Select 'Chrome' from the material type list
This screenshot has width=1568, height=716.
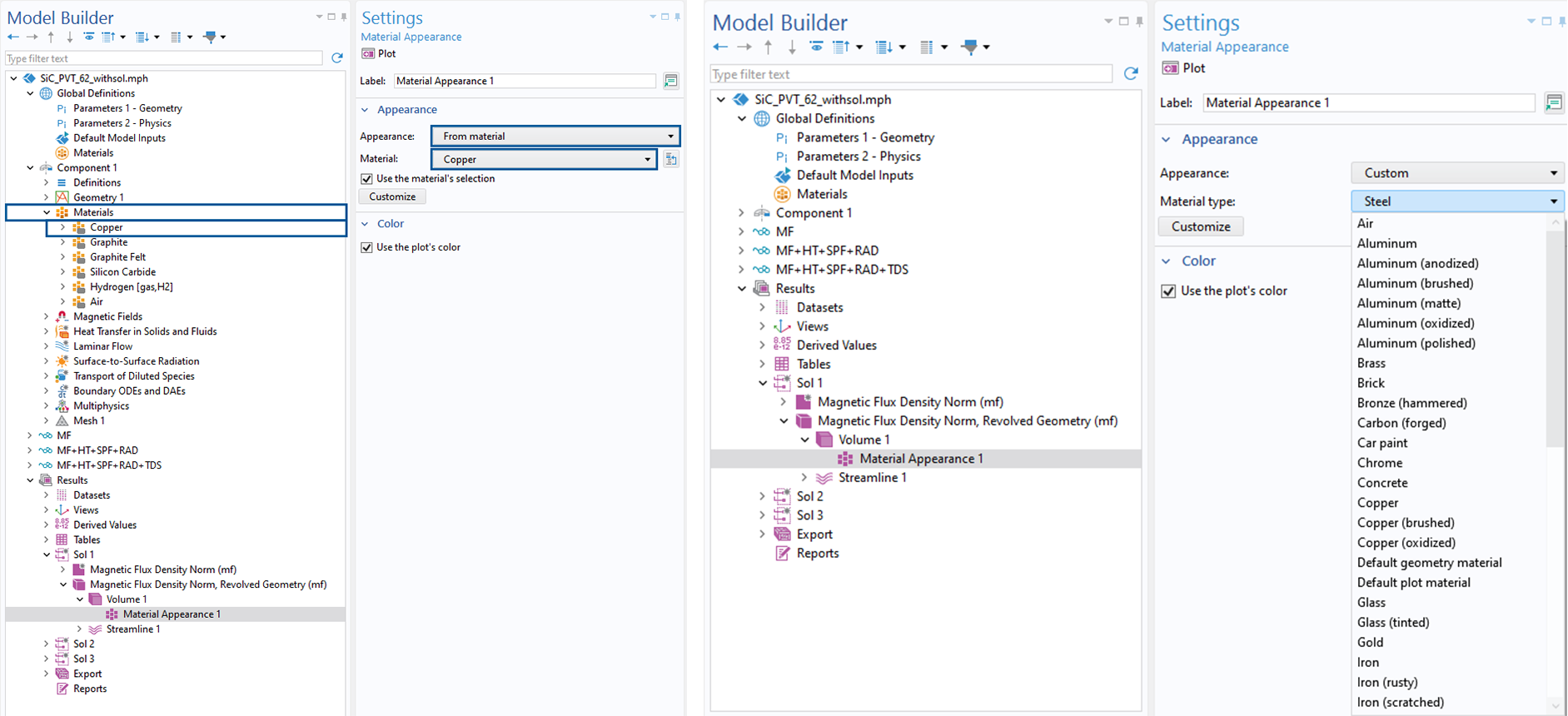point(1380,463)
